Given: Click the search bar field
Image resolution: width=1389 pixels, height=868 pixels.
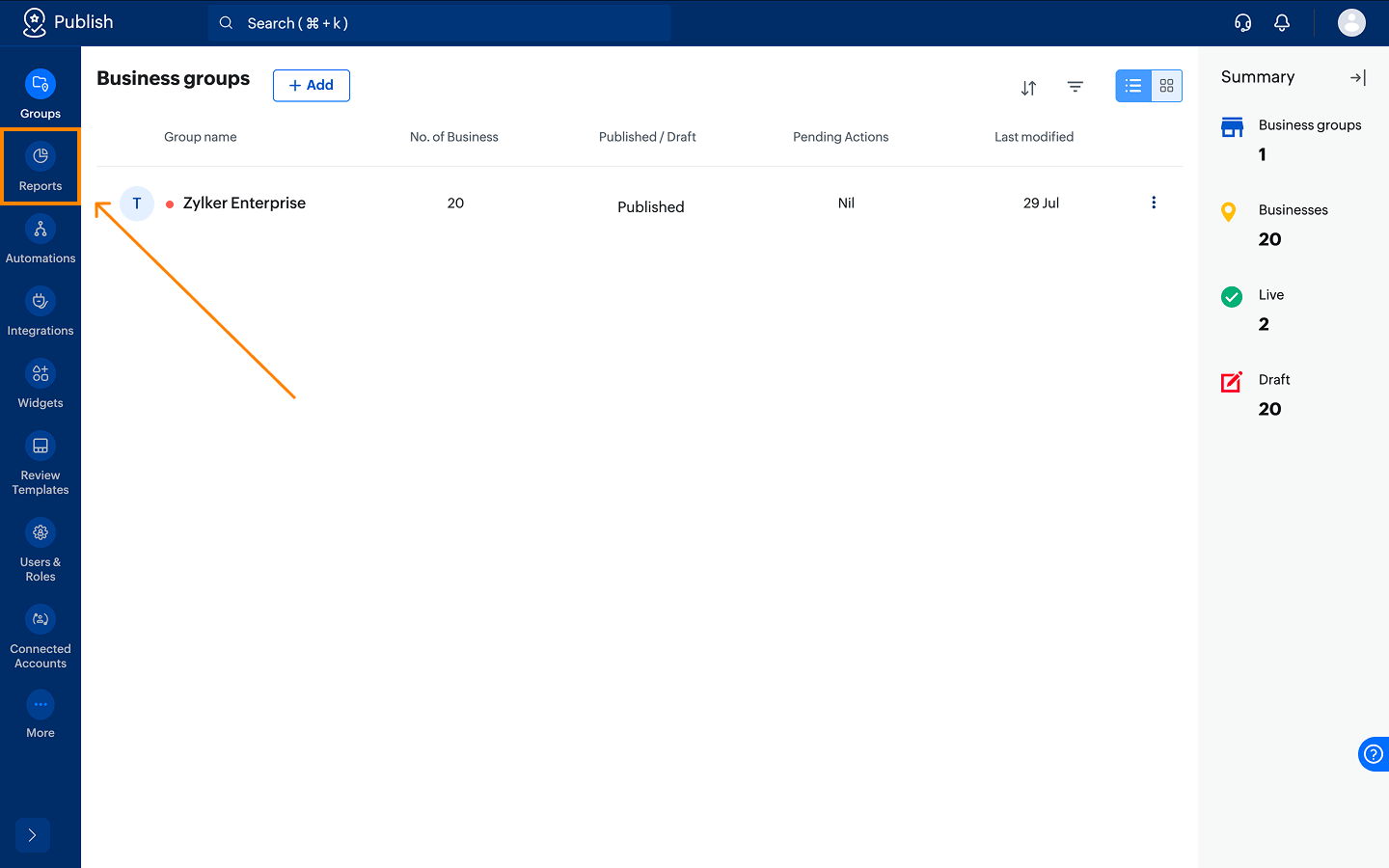Looking at the screenshot, I should (439, 23).
